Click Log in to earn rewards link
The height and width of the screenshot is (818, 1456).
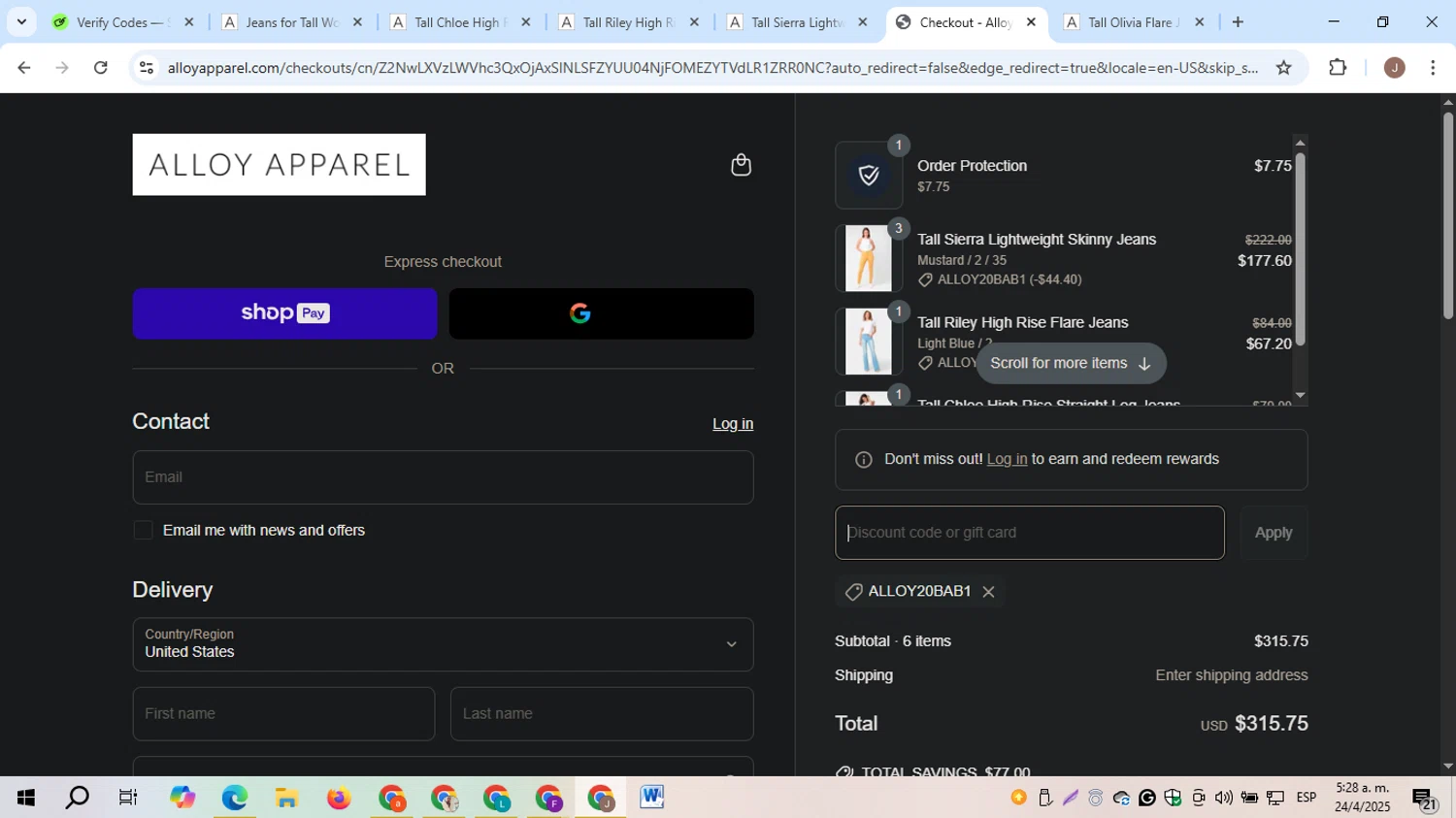point(1007,459)
